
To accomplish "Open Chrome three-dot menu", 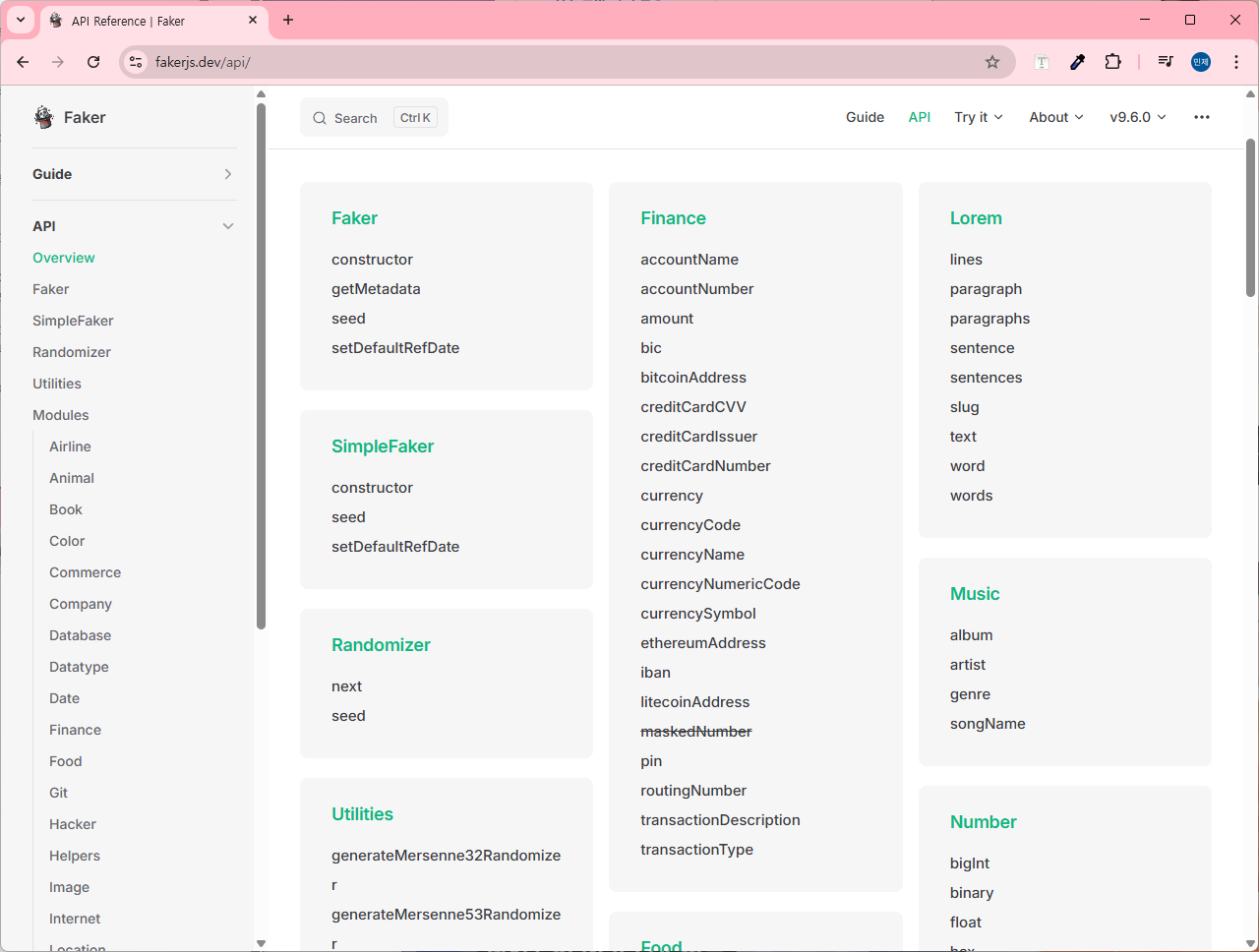I will coord(1236,62).
